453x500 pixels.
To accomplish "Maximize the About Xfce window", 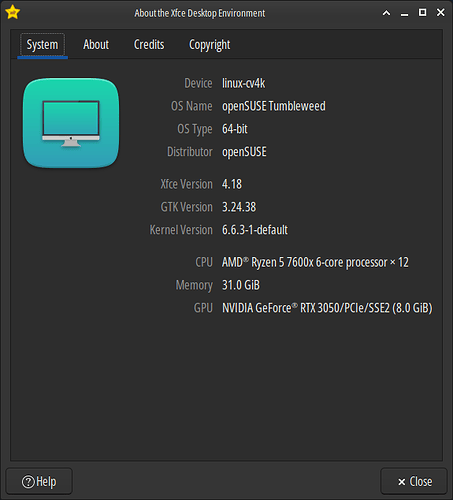I will (422, 13).
